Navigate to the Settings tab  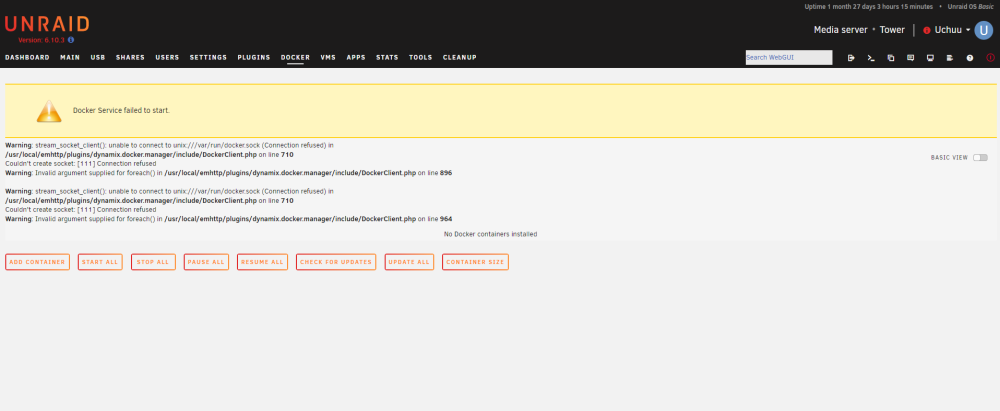[x=208, y=57]
